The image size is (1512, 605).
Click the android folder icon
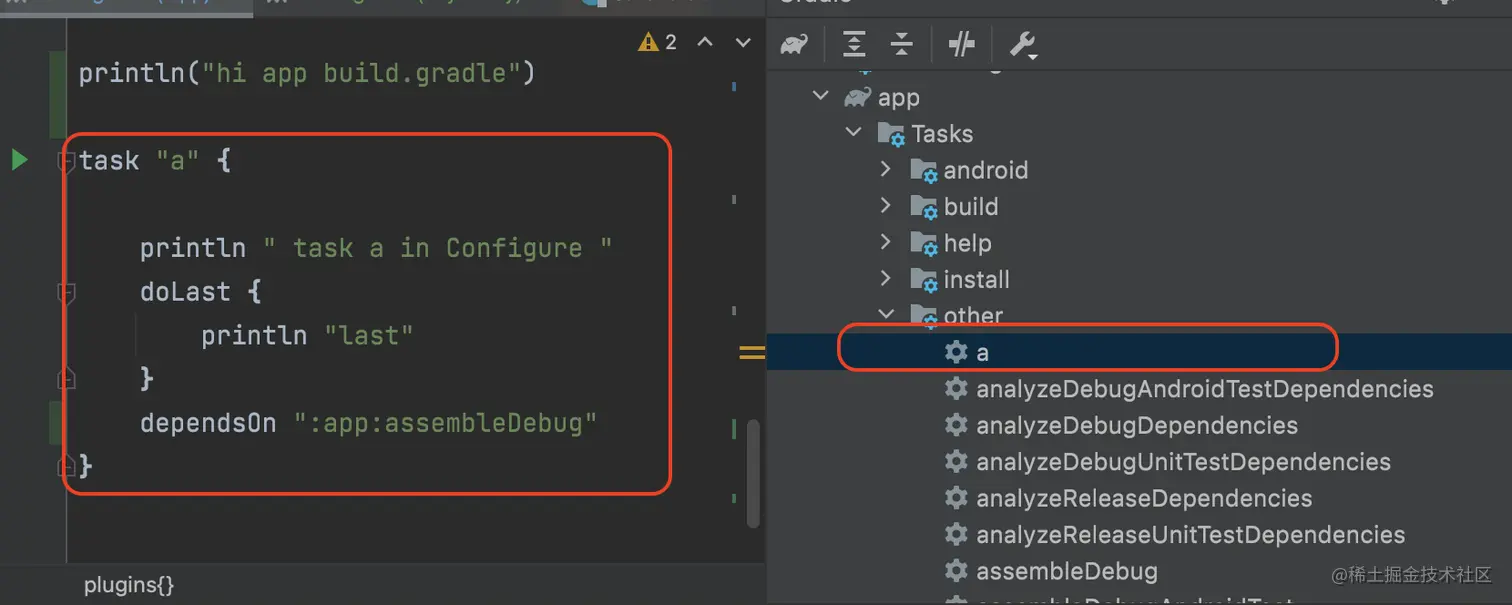(923, 171)
